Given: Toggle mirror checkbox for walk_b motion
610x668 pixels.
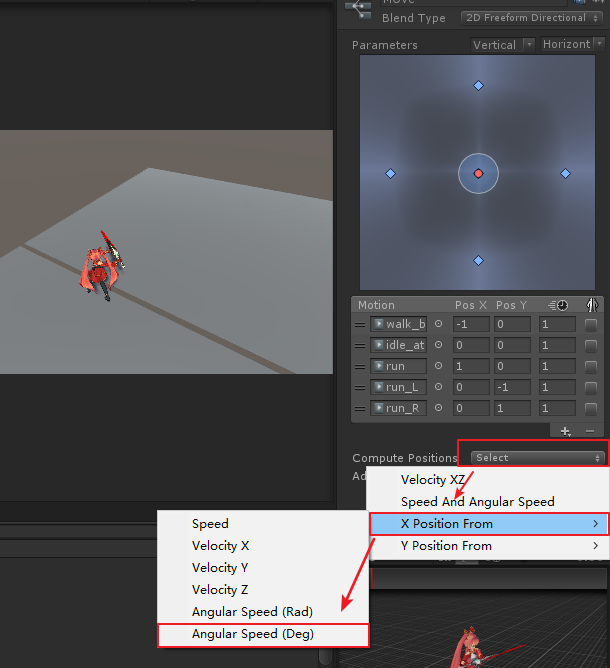Looking at the screenshot, I should (590, 325).
